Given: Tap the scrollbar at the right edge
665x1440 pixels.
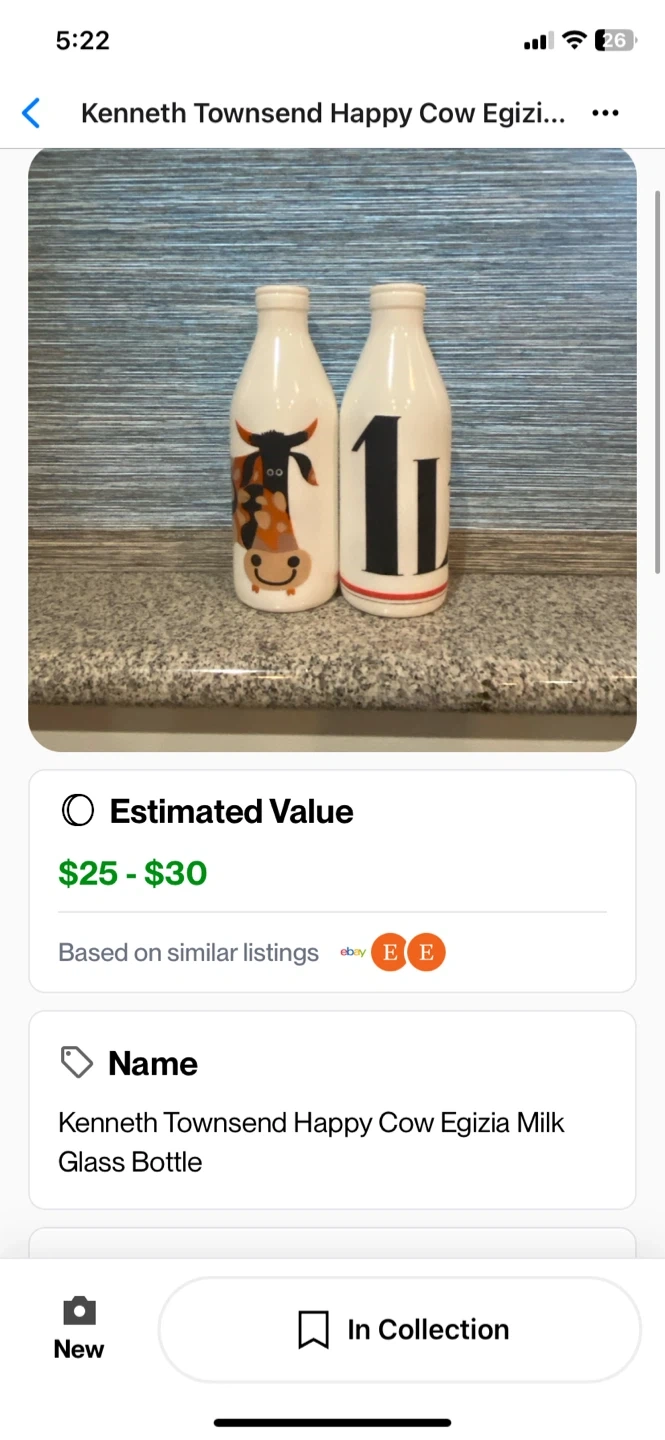Looking at the screenshot, I should 657,380.
